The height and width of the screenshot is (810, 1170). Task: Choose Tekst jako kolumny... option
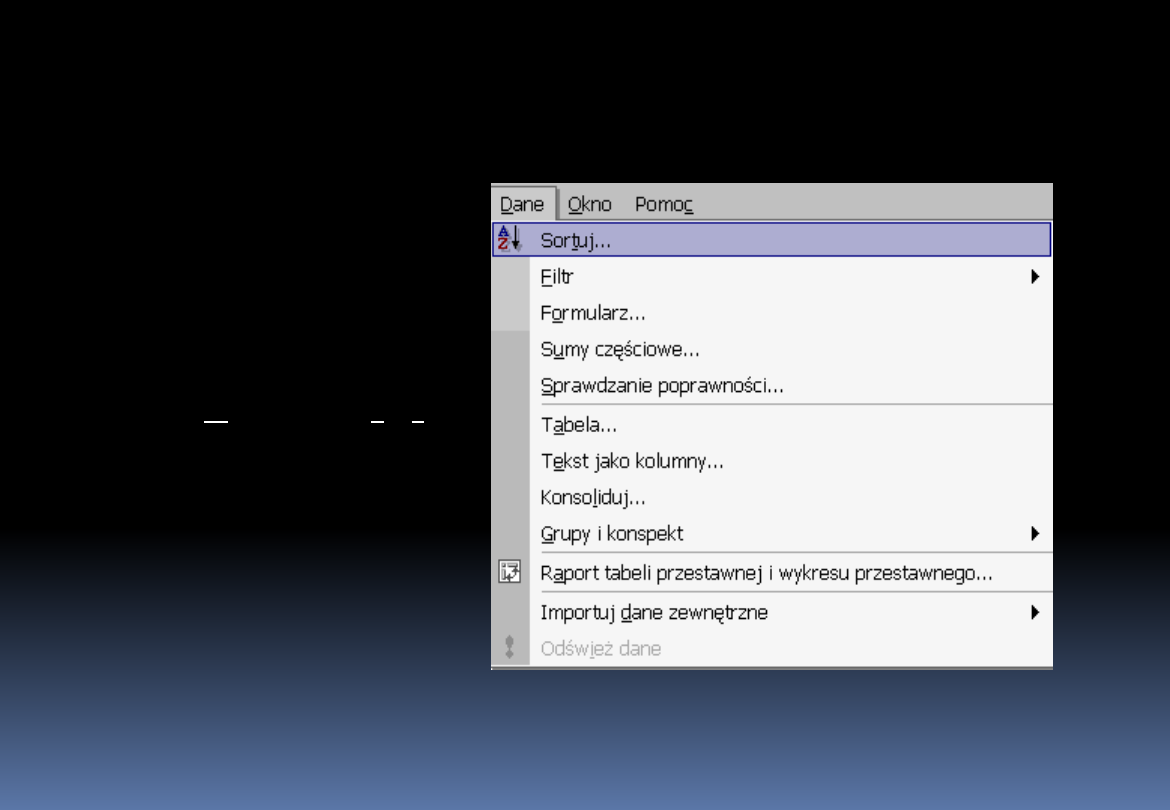pyautogui.click(x=632, y=461)
